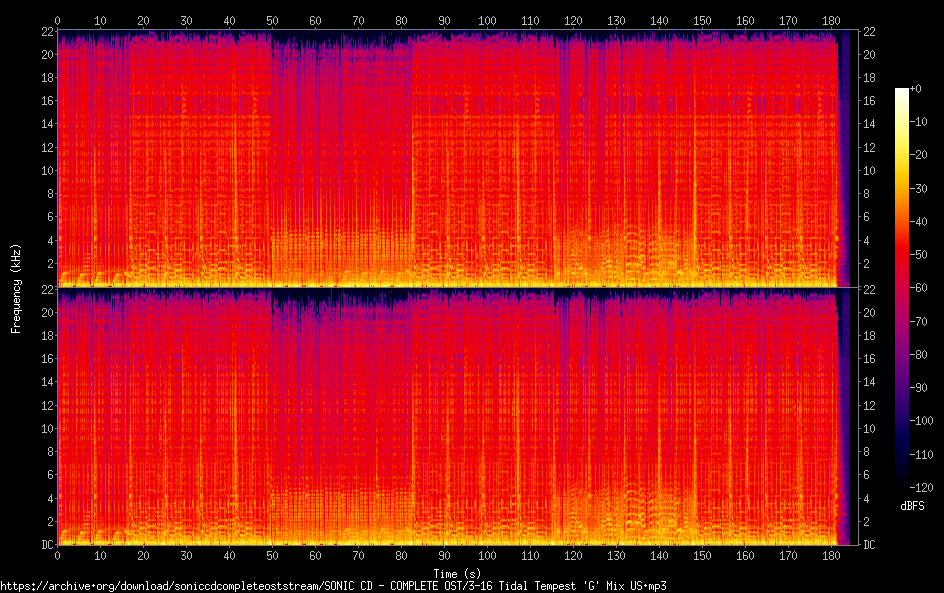Click the dBFS label under the color scale
The image size is (944, 593).
[x=912, y=507]
